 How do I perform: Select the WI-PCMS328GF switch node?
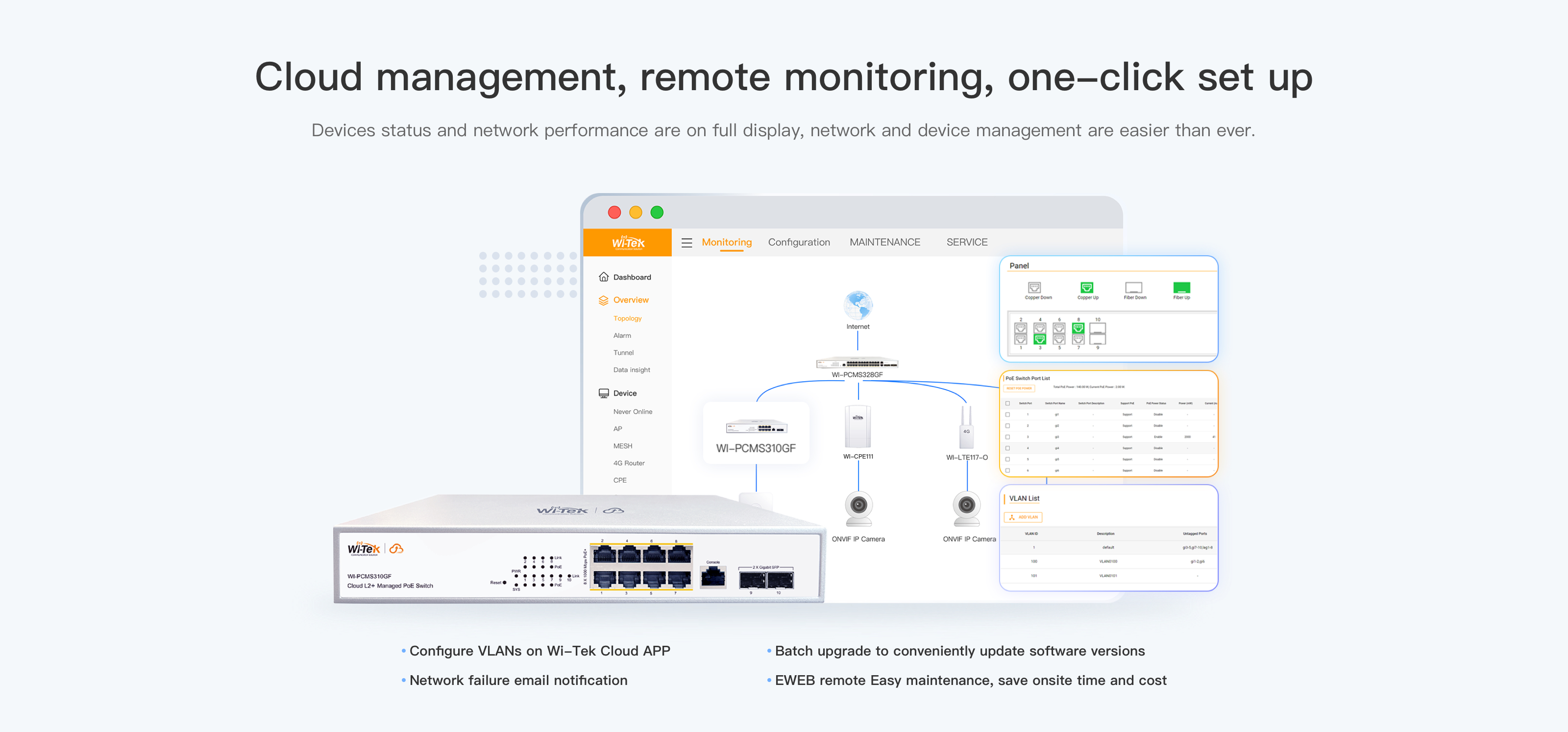coord(857,363)
